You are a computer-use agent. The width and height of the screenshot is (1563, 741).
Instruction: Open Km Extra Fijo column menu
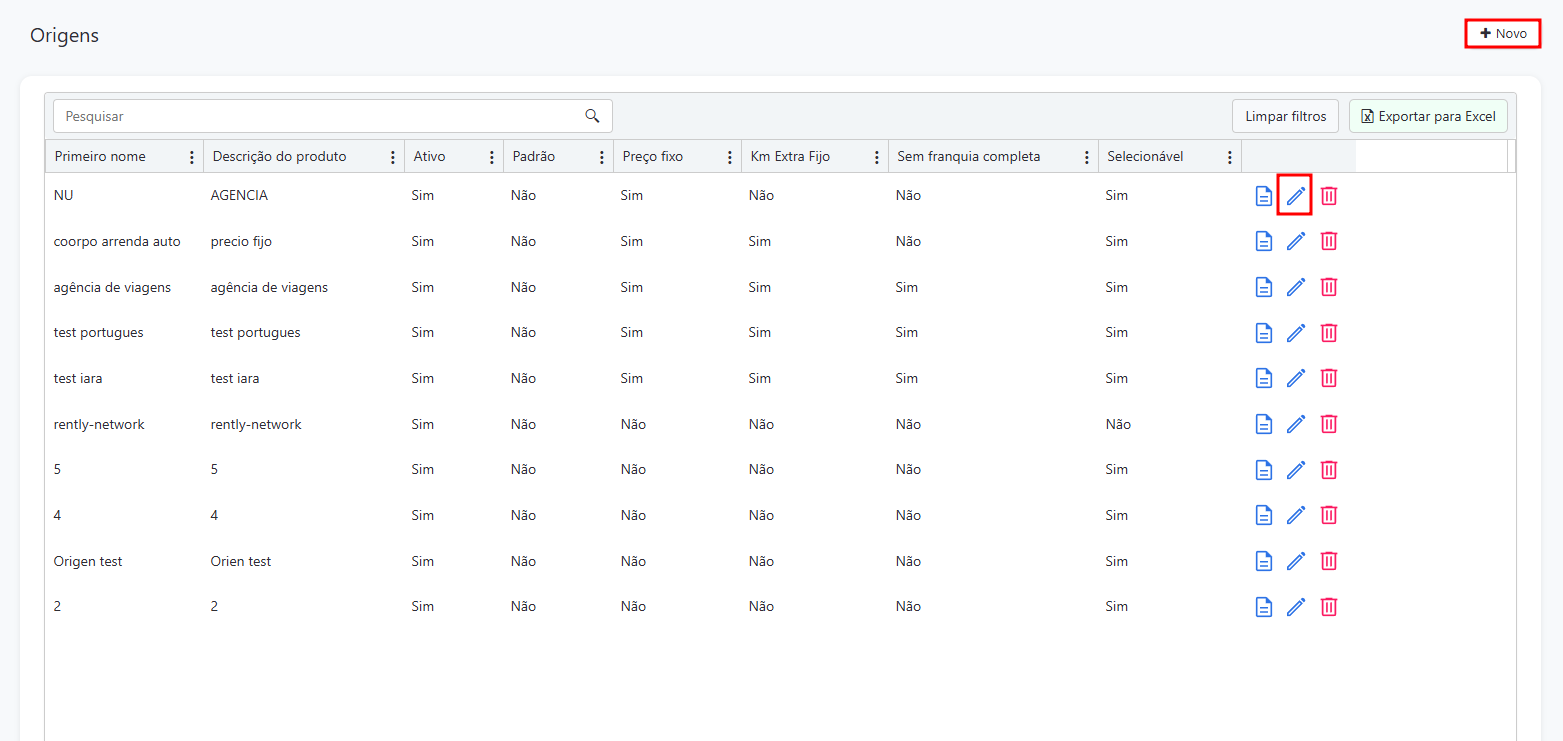tap(877, 157)
